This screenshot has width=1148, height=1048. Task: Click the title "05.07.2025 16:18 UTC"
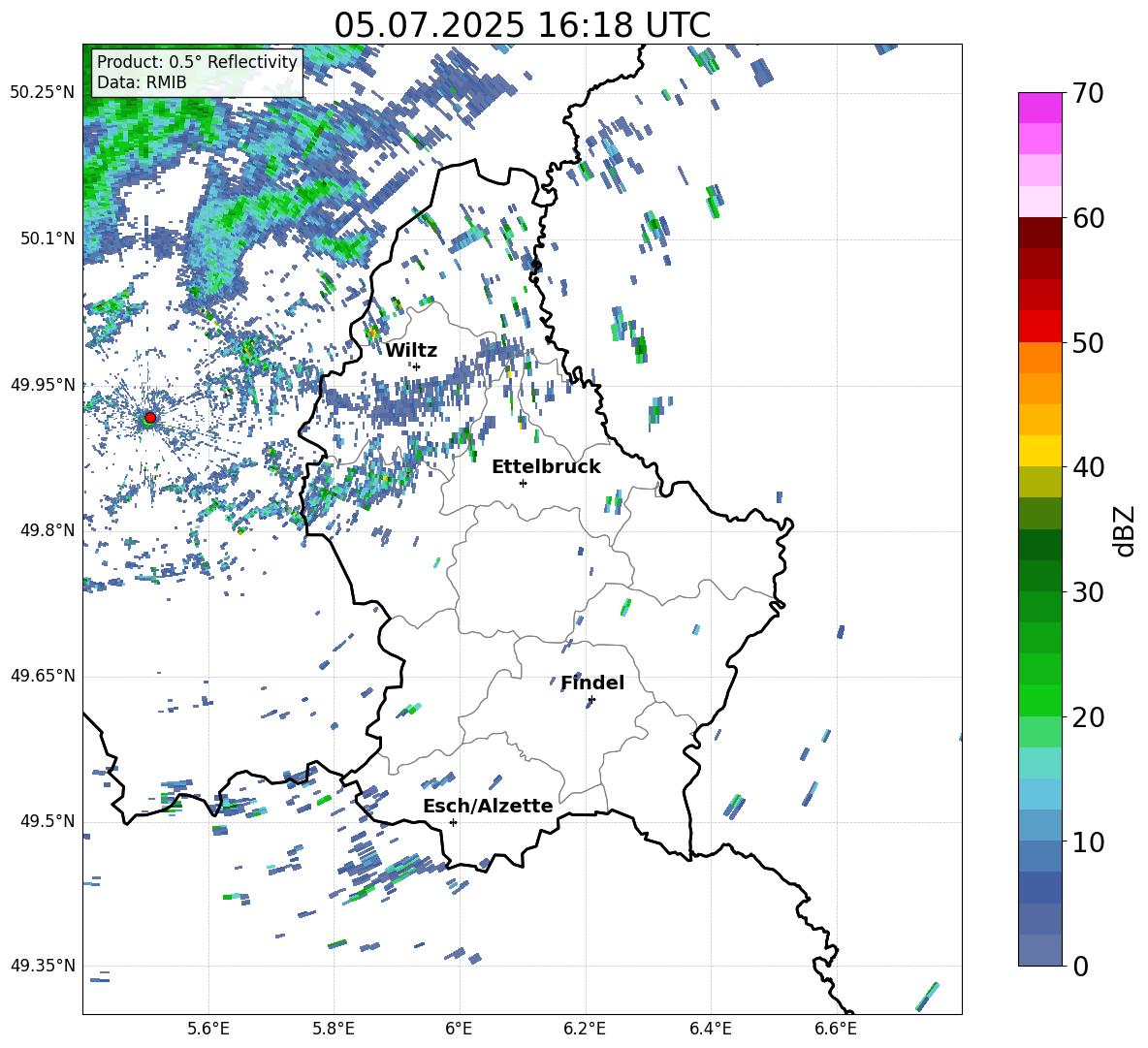point(522,25)
